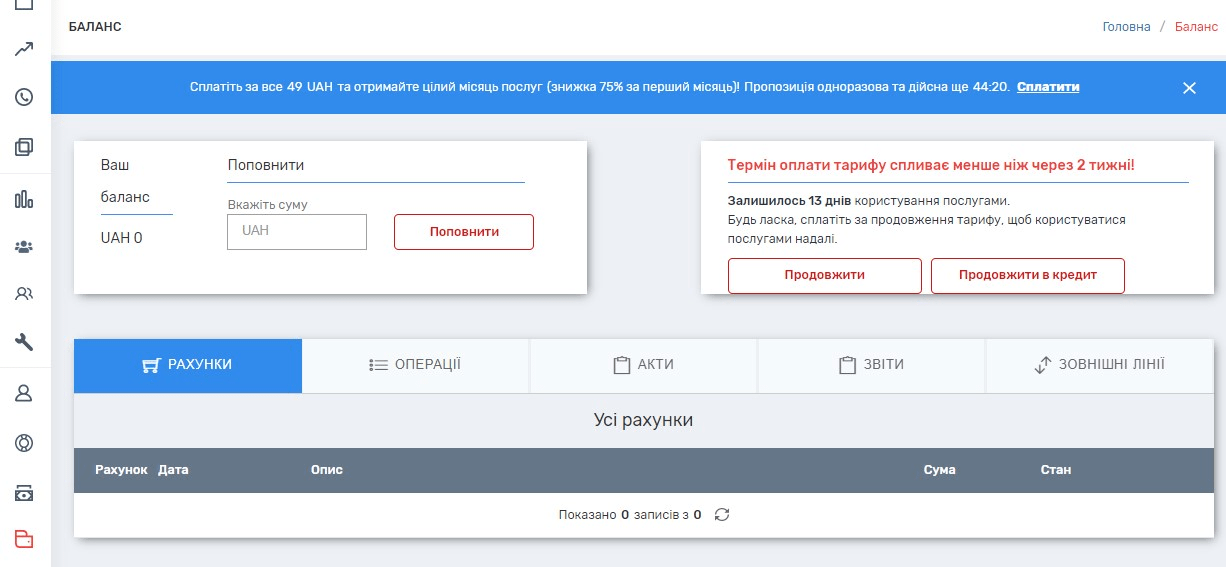The width and height of the screenshot is (1226, 567).
Task: Dismiss the blue promotion banner
Action: tap(1189, 88)
